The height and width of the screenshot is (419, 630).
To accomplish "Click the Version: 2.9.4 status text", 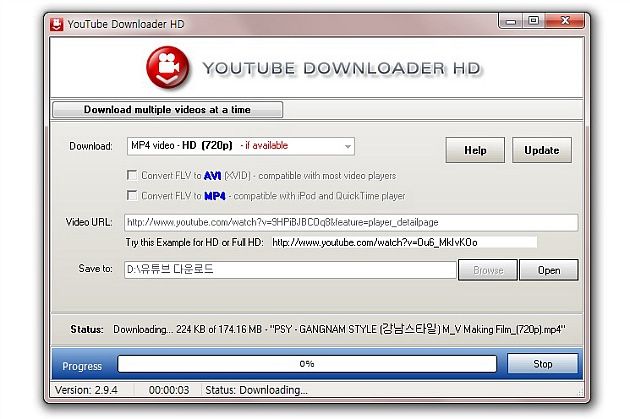I will click(86, 390).
